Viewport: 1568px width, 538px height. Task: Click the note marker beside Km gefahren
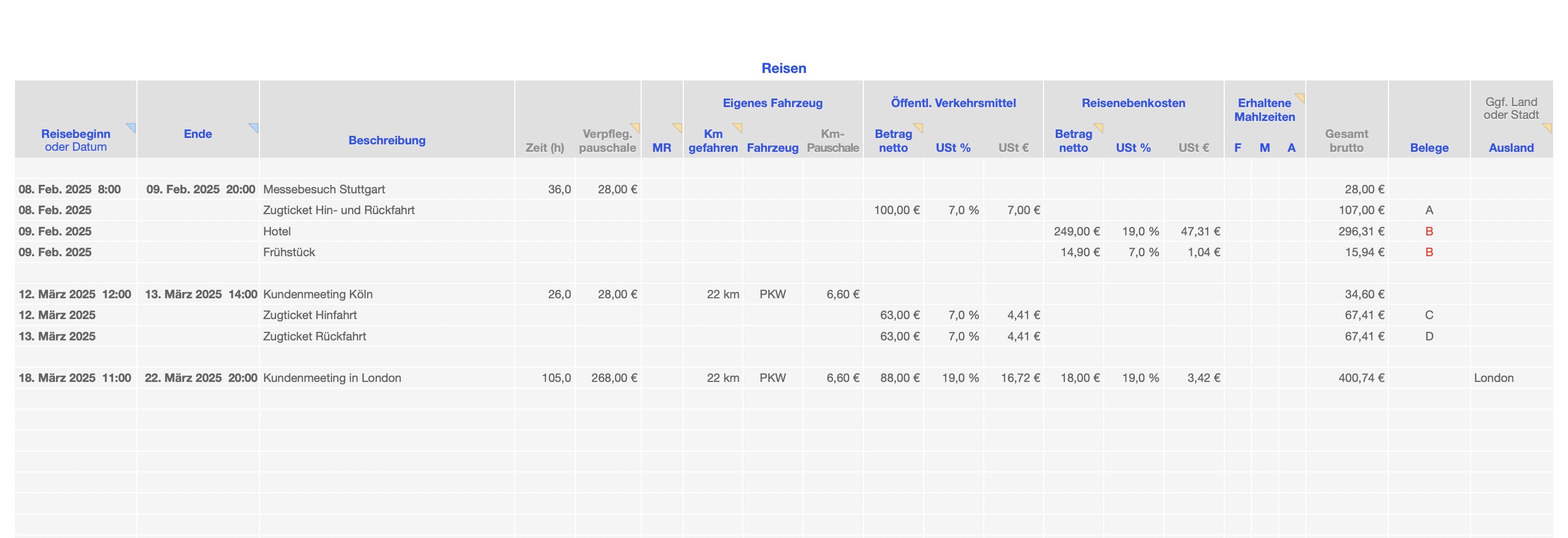tap(738, 127)
